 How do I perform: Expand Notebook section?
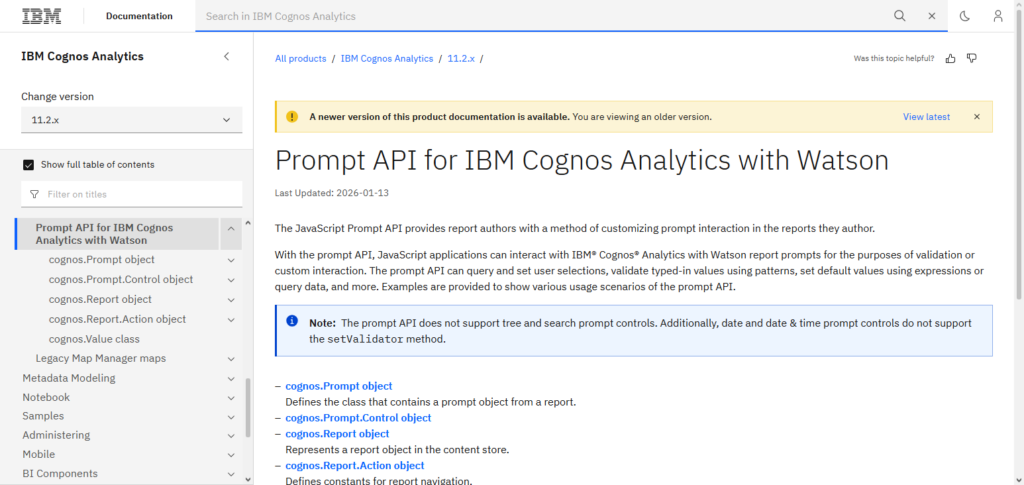(x=231, y=398)
